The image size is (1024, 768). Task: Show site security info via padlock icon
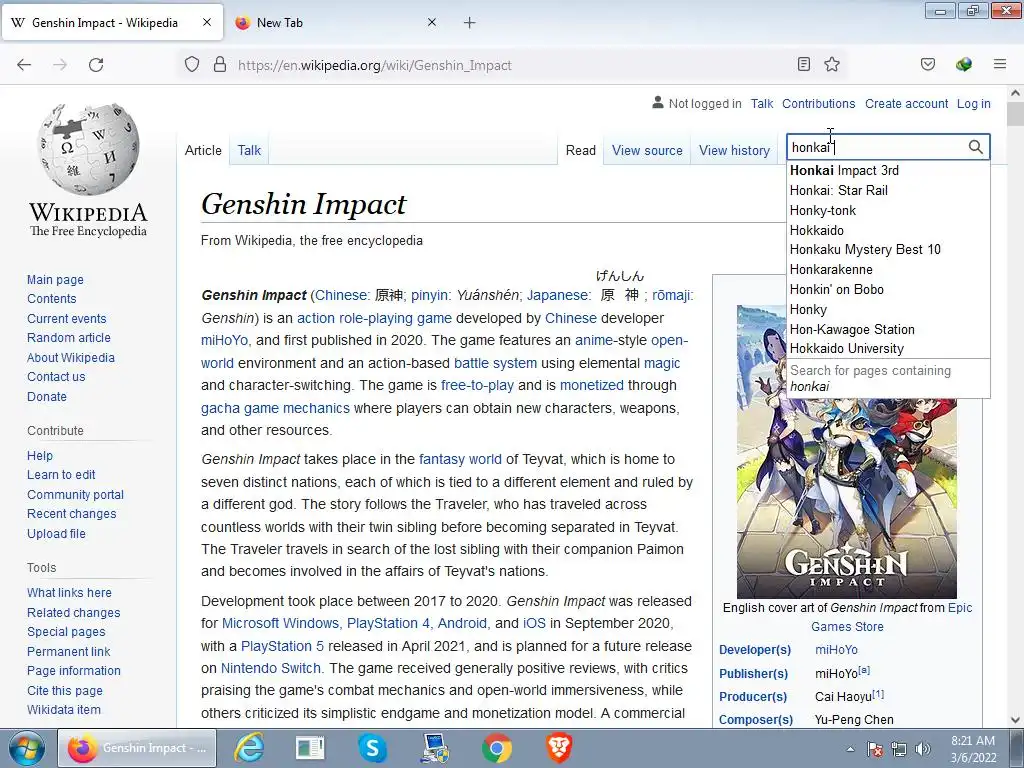220,65
